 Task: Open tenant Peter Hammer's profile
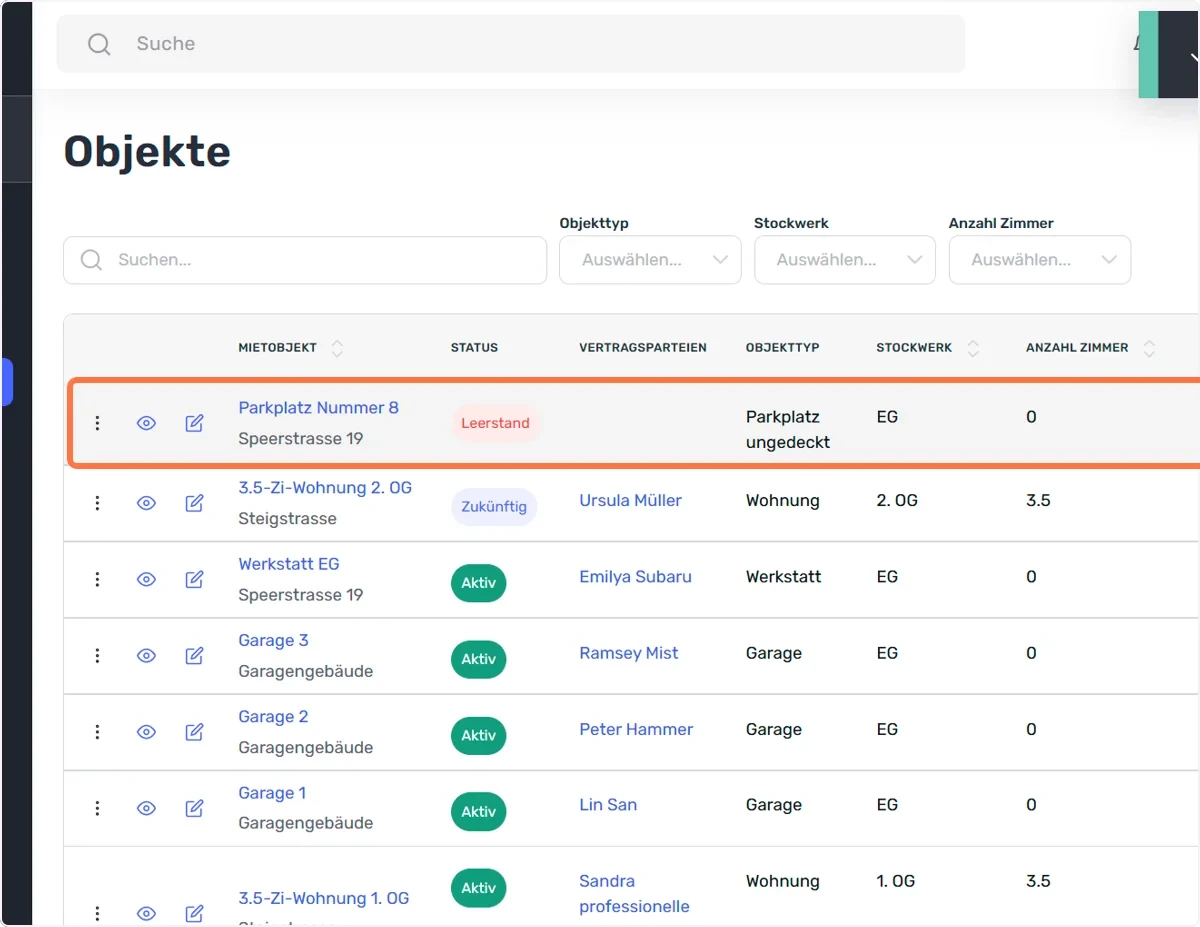[636, 730]
